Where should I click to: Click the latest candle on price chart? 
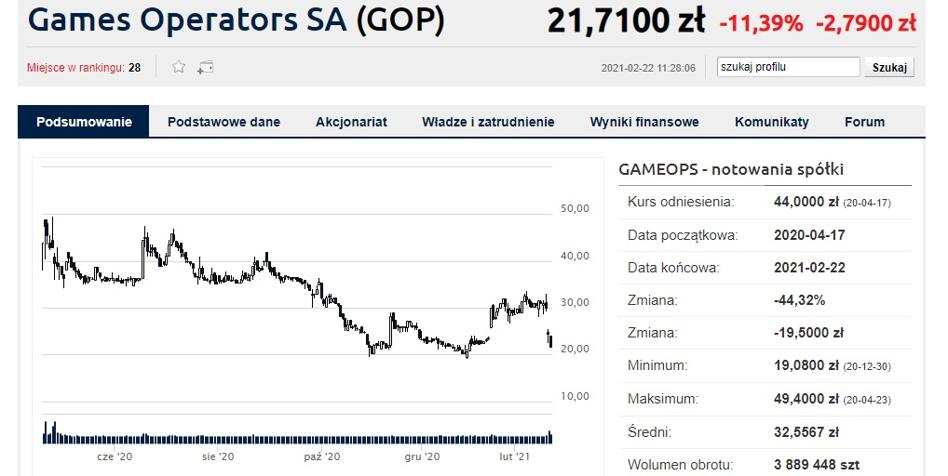550,340
